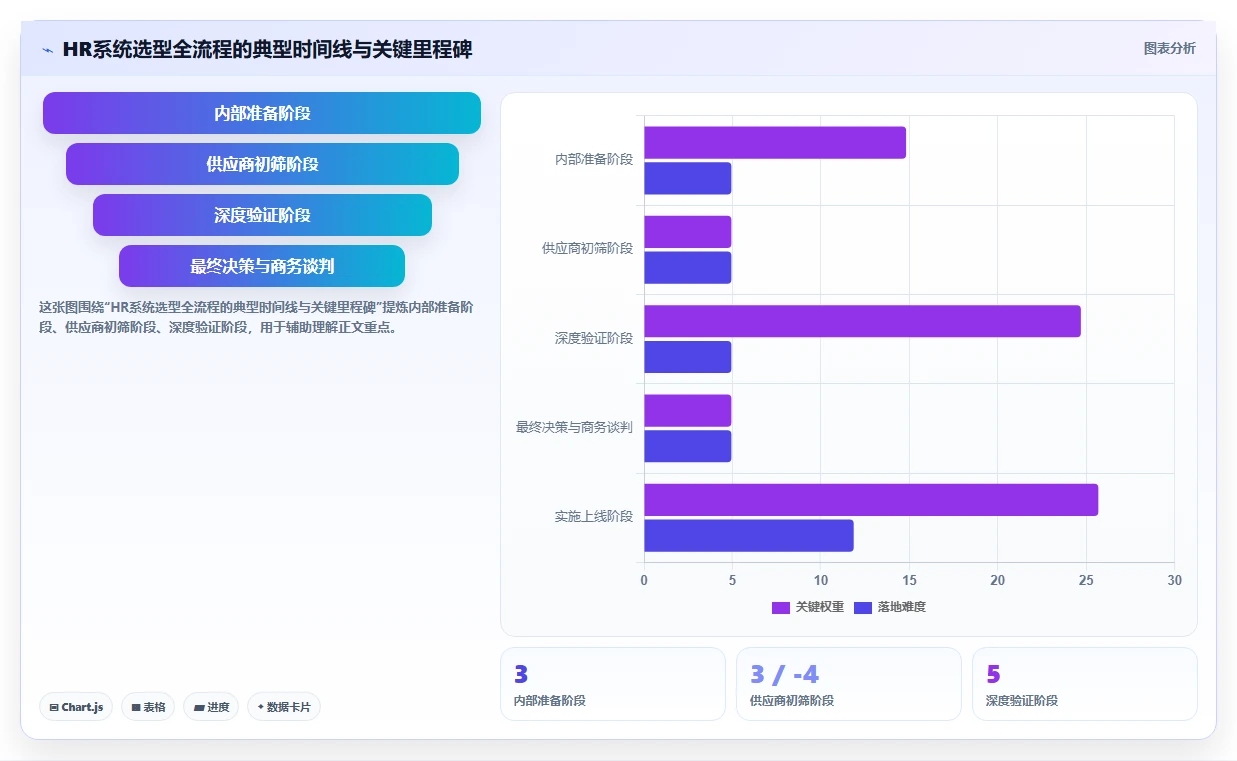The height and width of the screenshot is (761, 1237).
Task: Click the 实施上线阶段 axis label
Action: [594, 517]
